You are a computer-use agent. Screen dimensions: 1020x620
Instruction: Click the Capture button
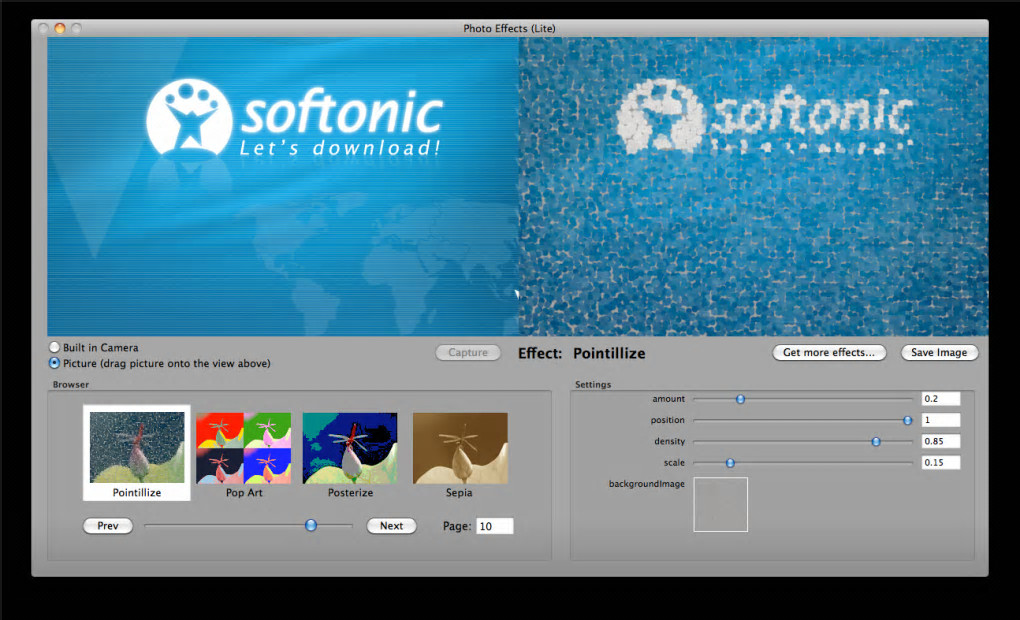(x=468, y=353)
